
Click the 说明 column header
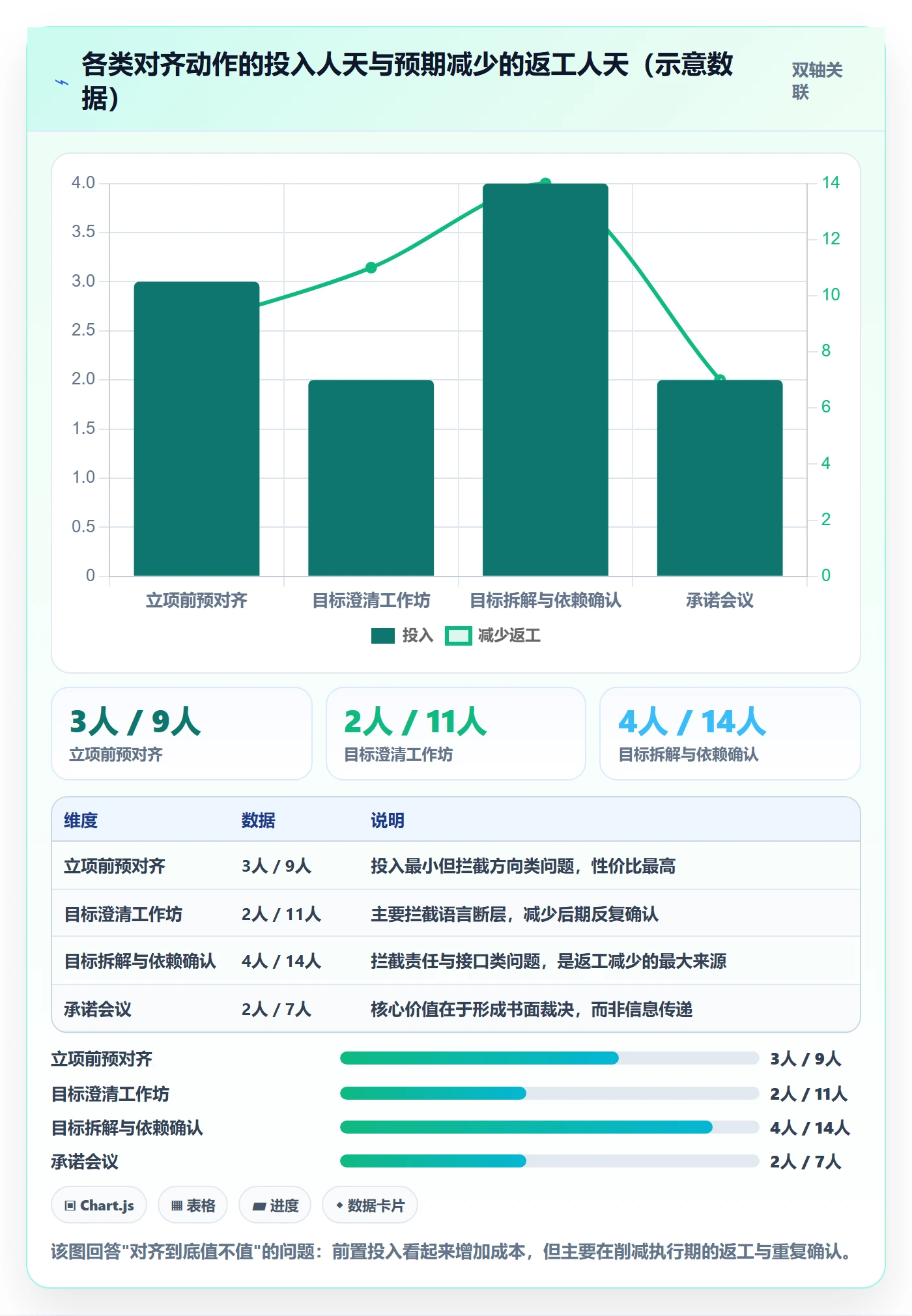[x=388, y=820]
